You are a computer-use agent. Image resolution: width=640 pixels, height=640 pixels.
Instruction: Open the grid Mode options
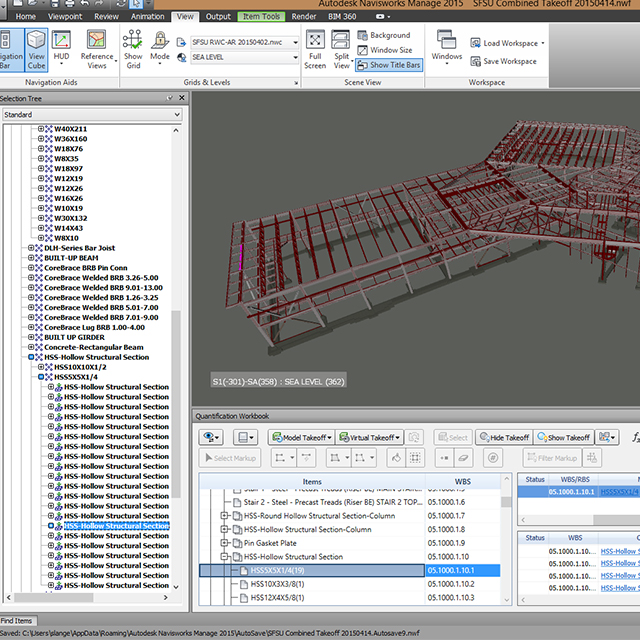pos(160,48)
